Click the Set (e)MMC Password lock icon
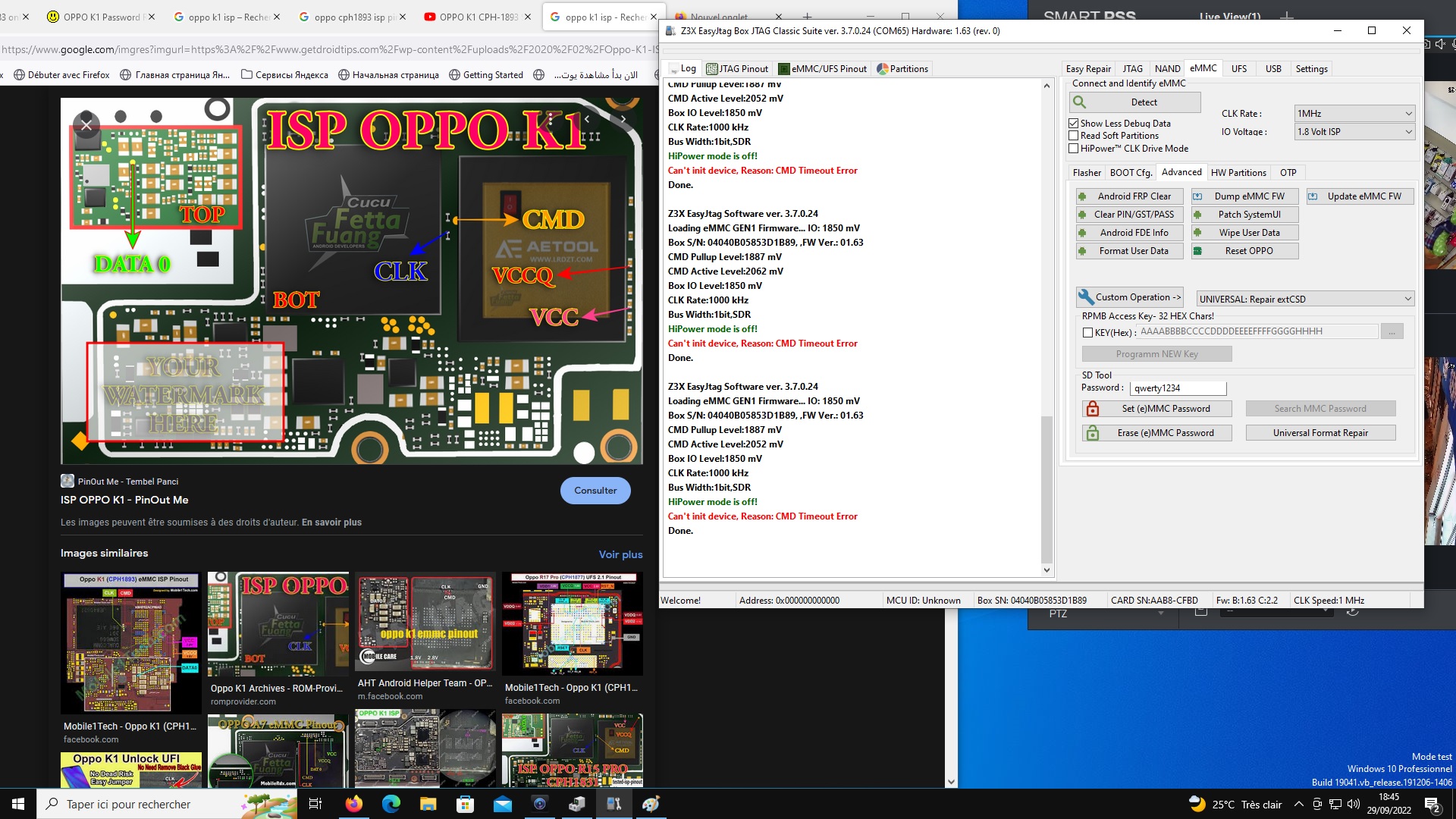The width and height of the screenshot is (1456, 819). [1093, 409]
